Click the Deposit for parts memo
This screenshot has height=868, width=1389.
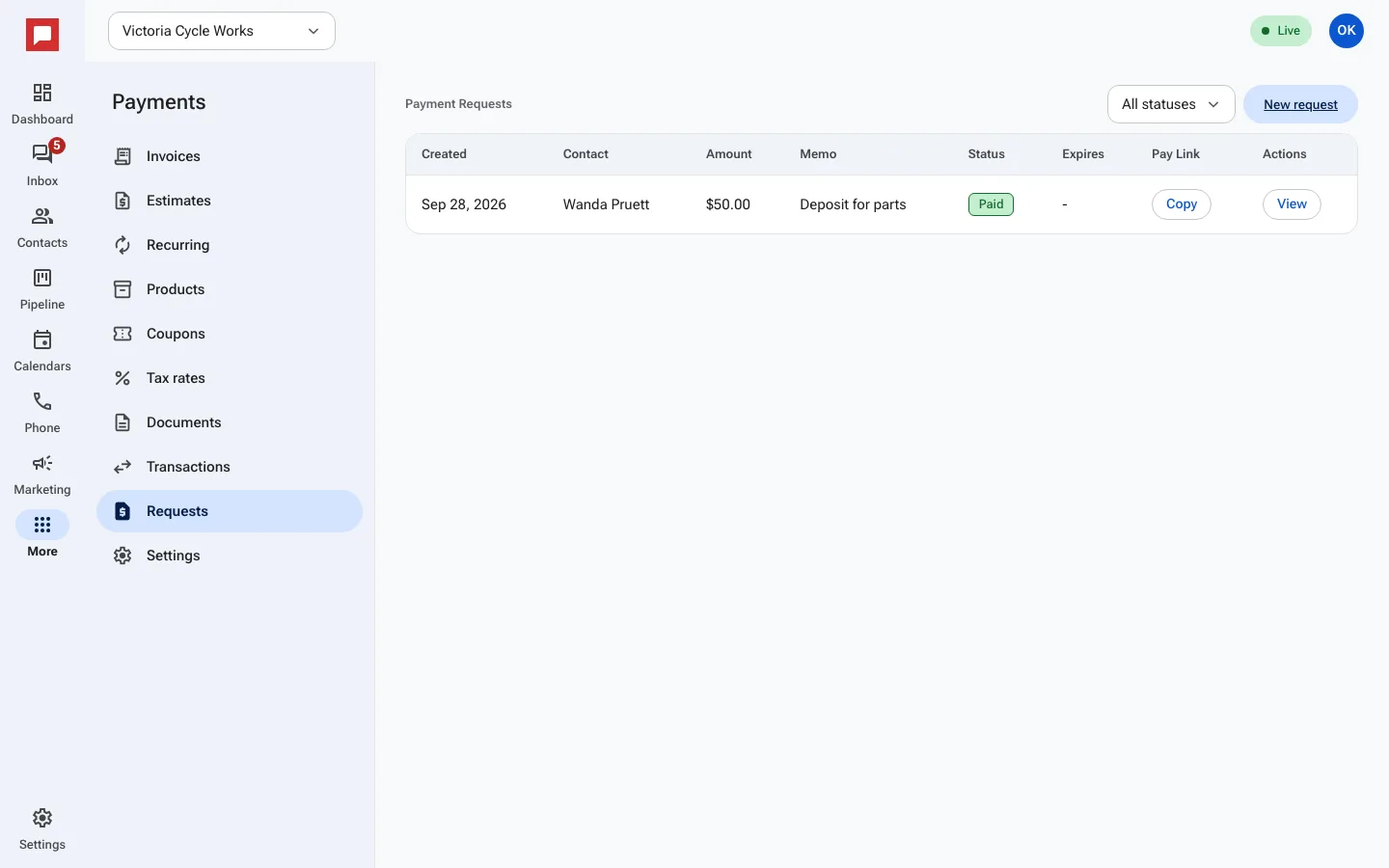point(853,204)
